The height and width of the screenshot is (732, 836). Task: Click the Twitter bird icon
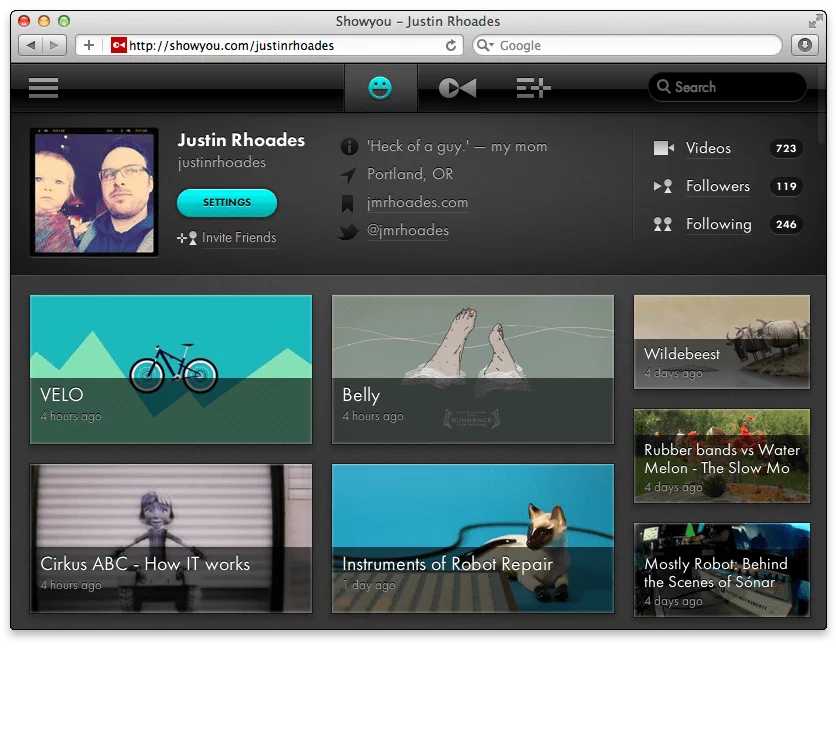point(348,232)
